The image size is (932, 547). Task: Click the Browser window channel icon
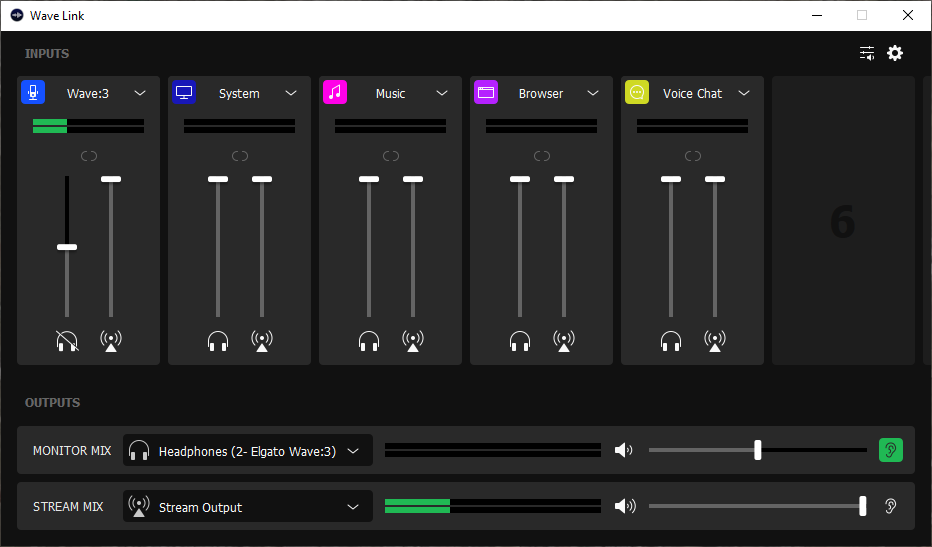486,93
